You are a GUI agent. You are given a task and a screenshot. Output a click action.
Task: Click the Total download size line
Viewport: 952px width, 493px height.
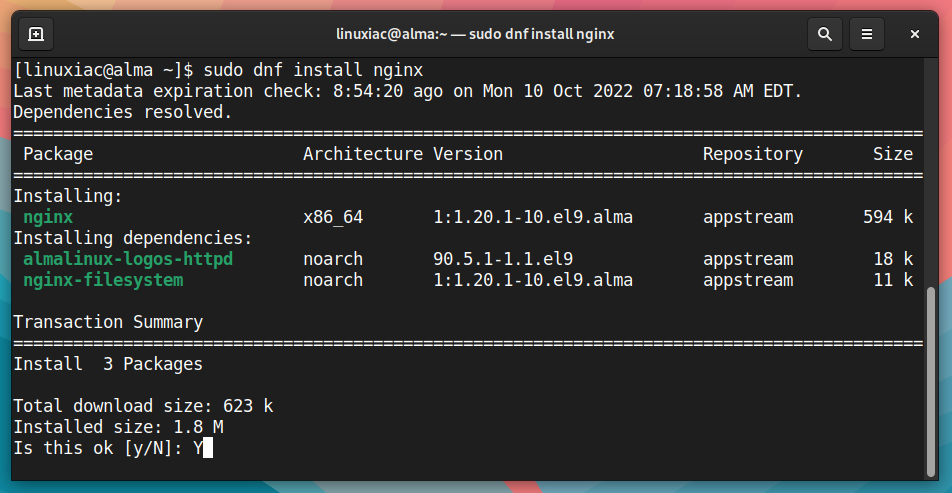[143, 406]
